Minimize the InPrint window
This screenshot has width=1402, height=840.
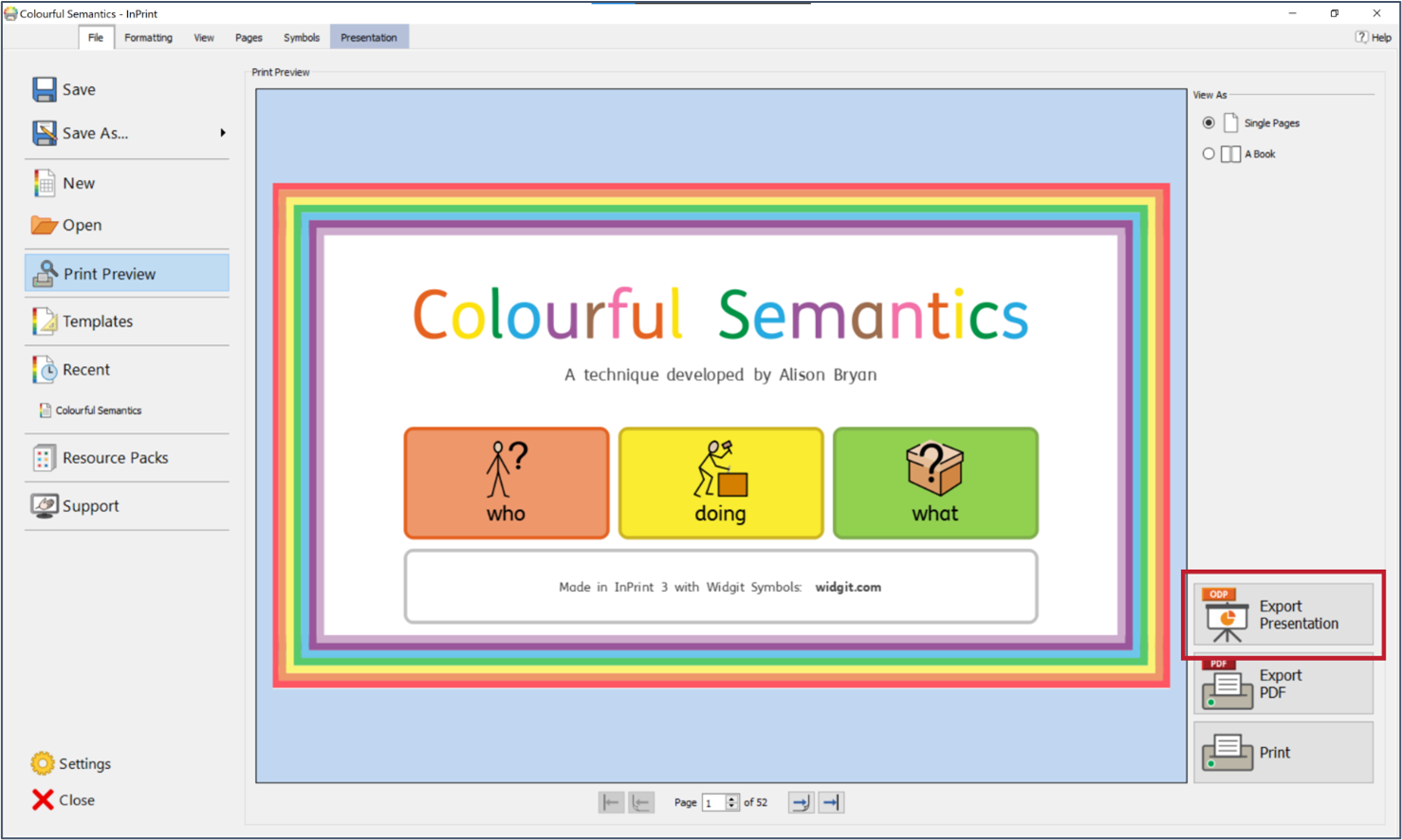1292,13
